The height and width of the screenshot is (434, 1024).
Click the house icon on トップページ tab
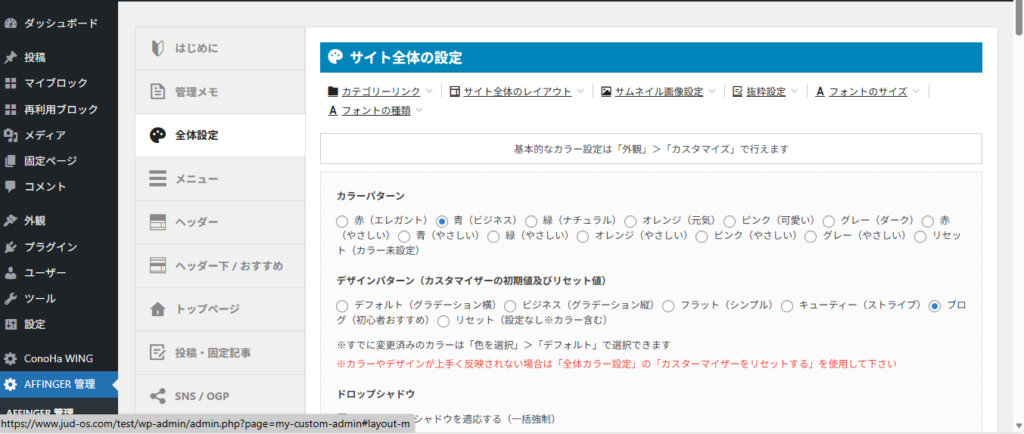[x=157, y=309]
